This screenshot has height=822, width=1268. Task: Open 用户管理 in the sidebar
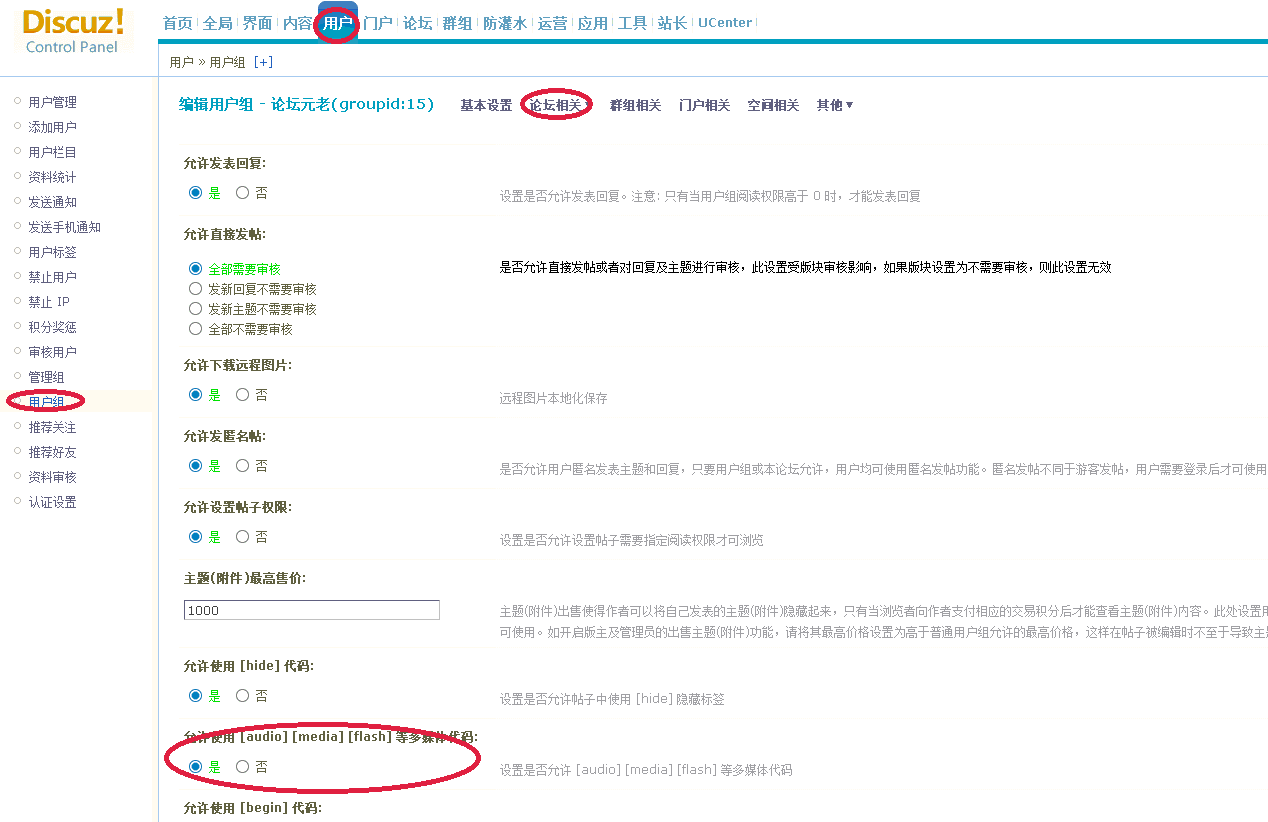pyautogui.click(x=52, y=102)
